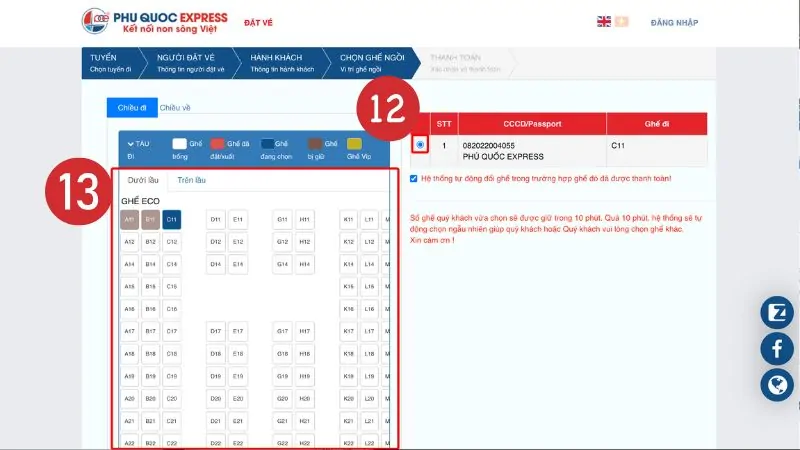Choose seat E11
The height and width of the screenshot is (450, 800).
238,219
